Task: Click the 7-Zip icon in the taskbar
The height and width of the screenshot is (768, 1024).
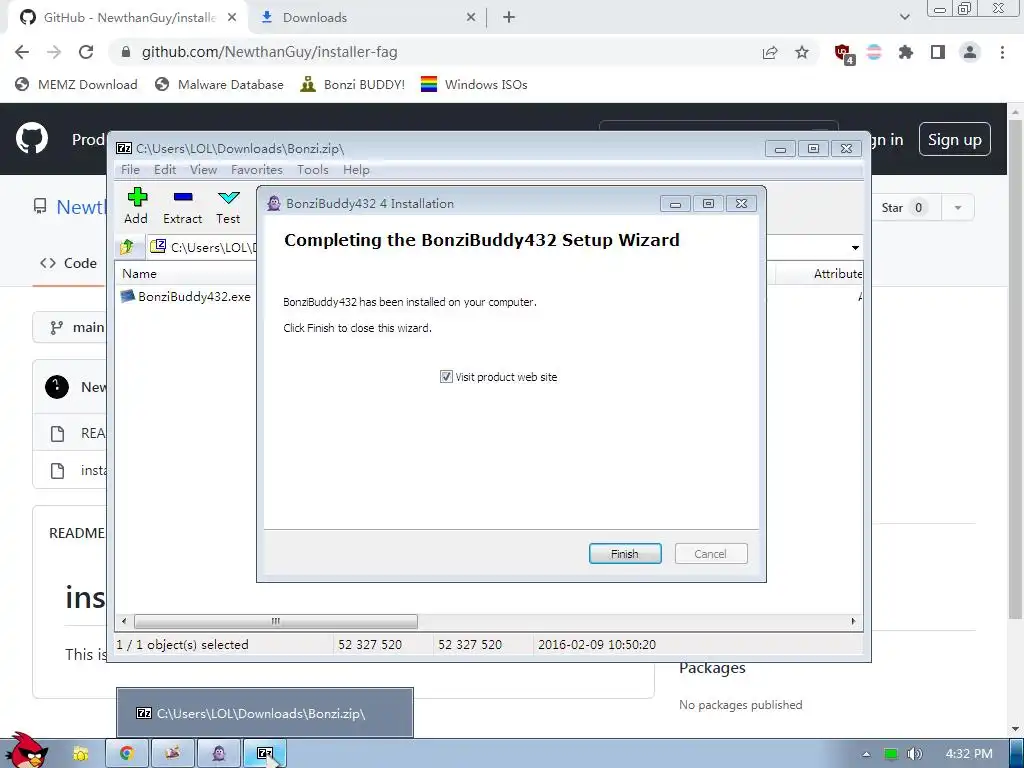Action: point(264,754)
